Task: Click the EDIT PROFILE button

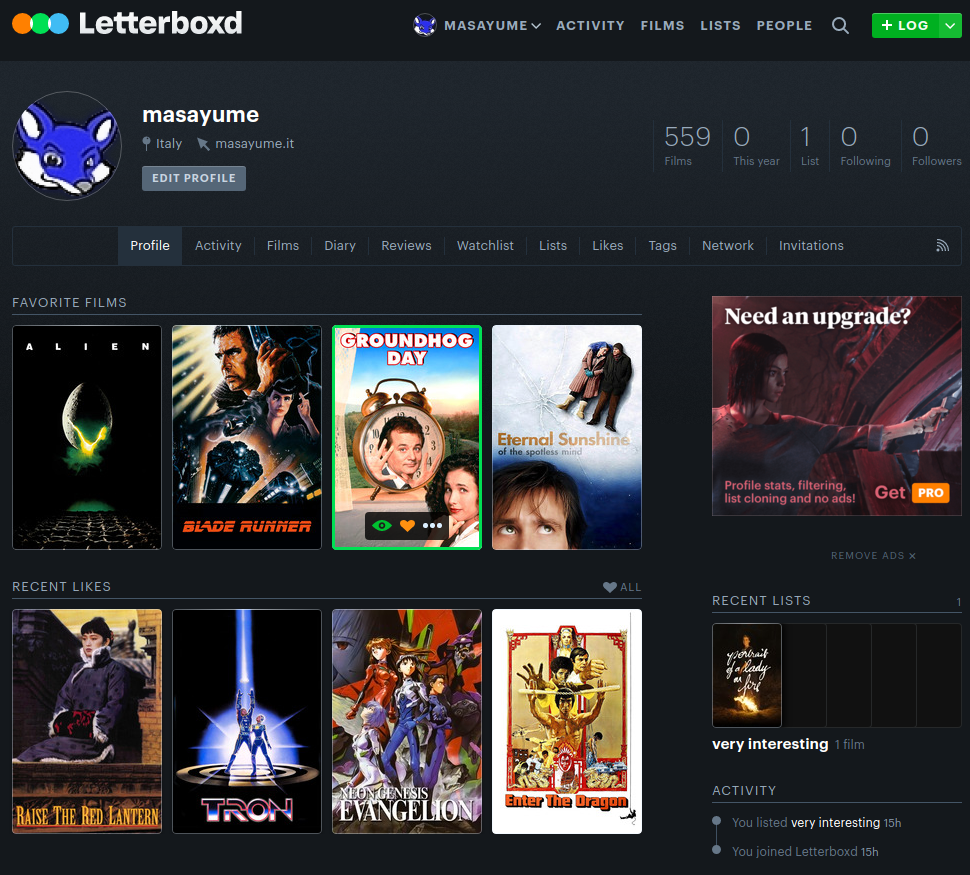Action: click(x=194, y=178)
